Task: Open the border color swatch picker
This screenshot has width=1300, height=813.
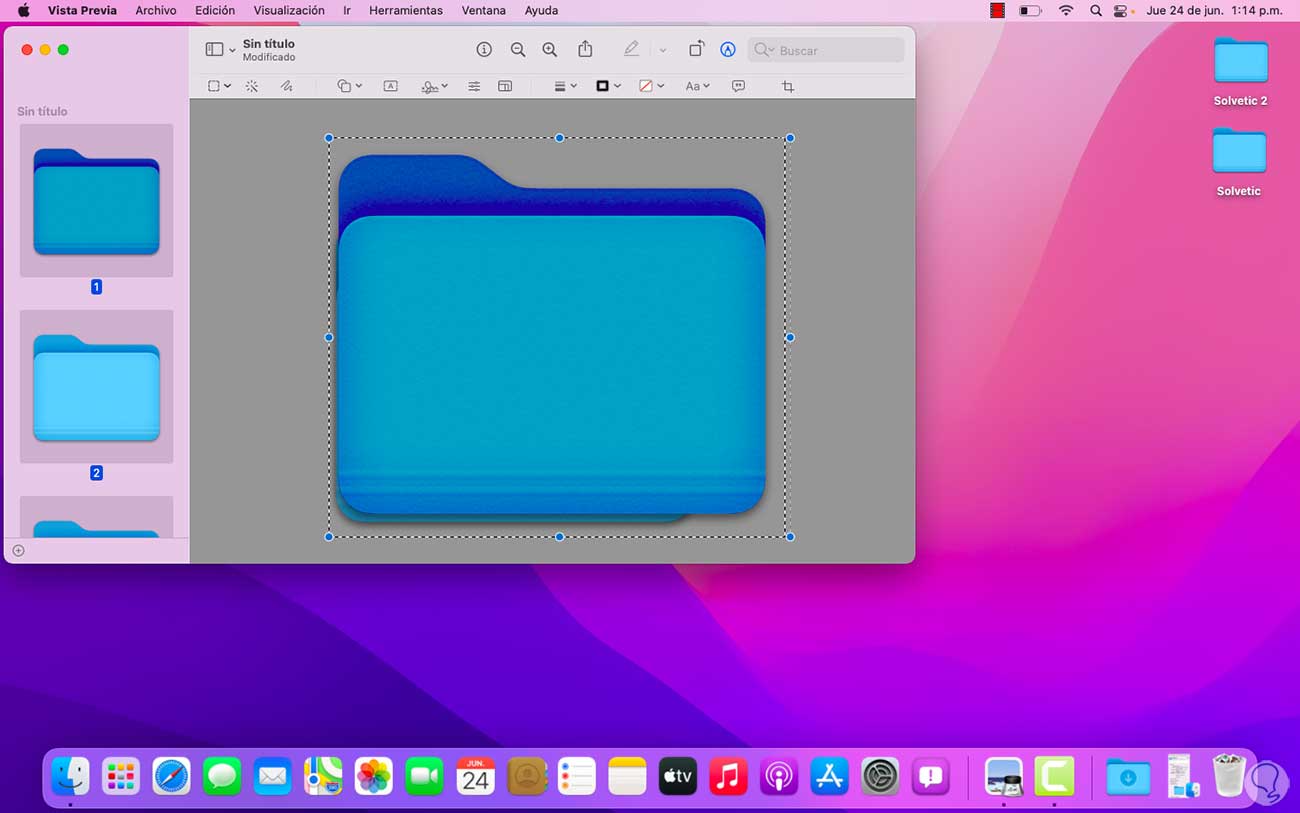Action: [608, 87]
